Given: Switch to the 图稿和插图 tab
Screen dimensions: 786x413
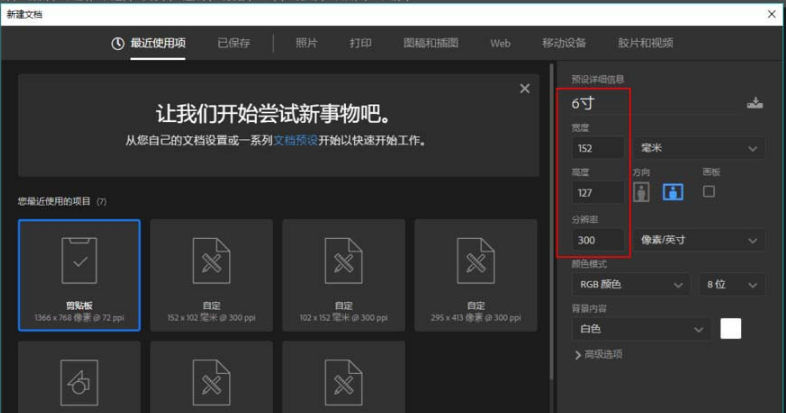Looking at the screenshot, I should point(431,43).
